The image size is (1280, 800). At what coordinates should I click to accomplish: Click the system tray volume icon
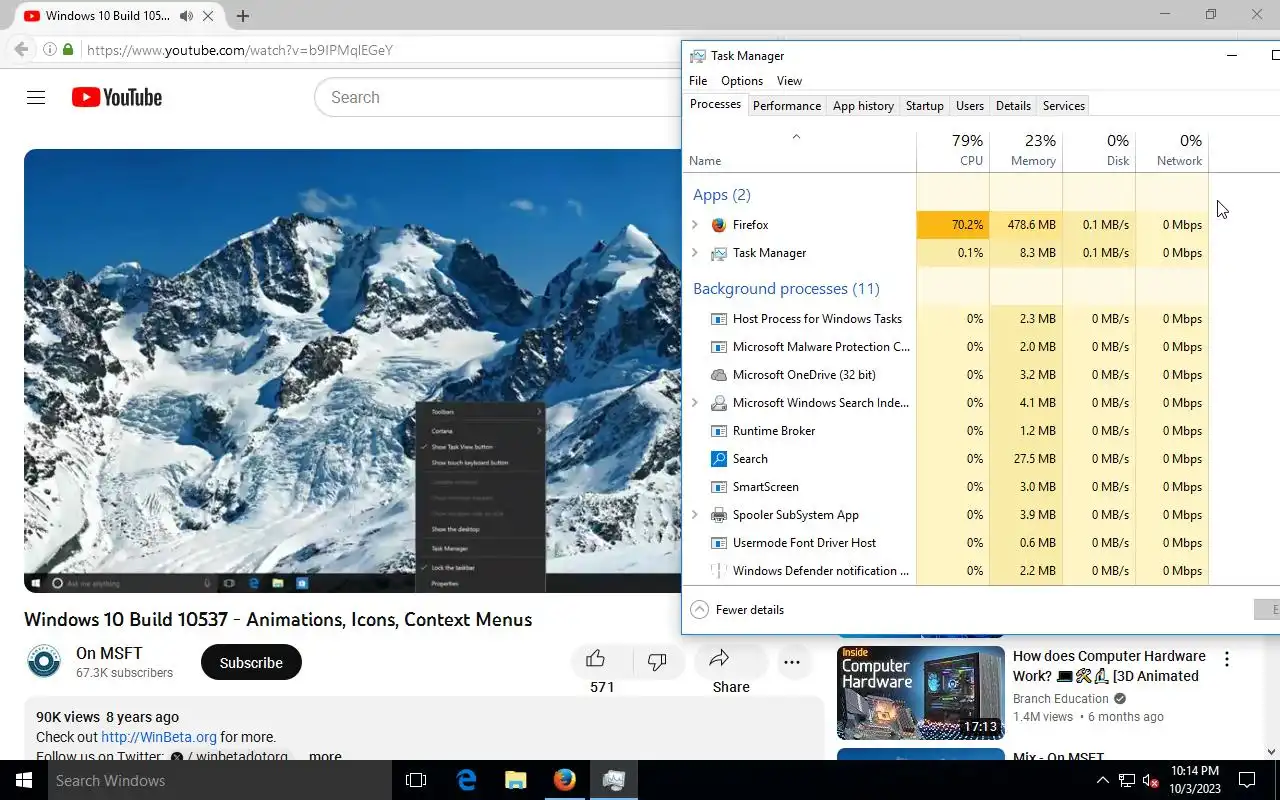pyautogui.click(x=1150, y=781)
